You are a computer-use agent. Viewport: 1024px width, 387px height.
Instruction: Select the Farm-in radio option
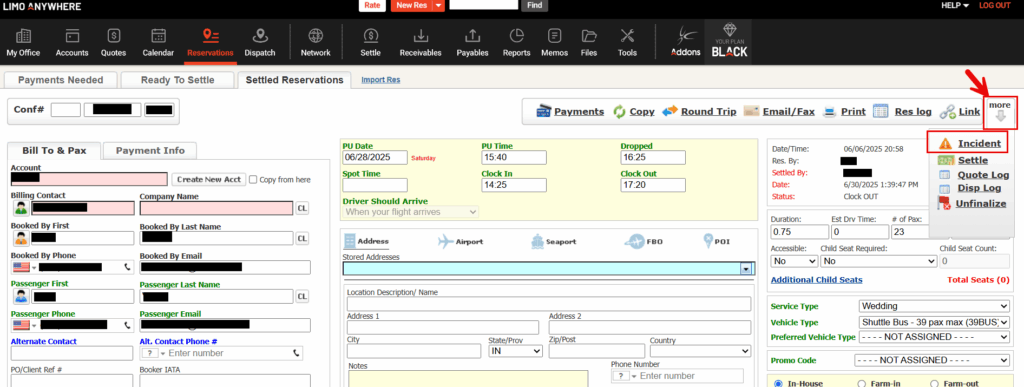tap(861, 383)
